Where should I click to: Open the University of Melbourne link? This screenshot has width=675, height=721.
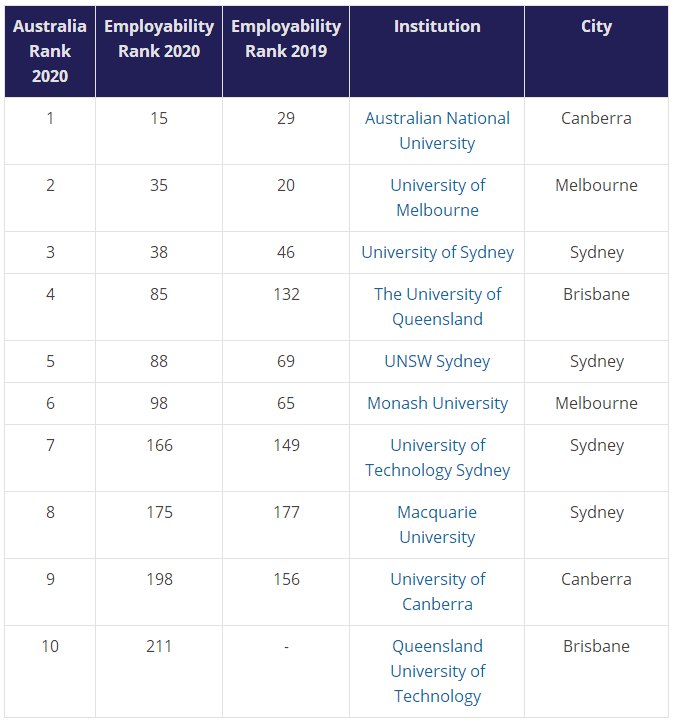(x=437, y=197)
